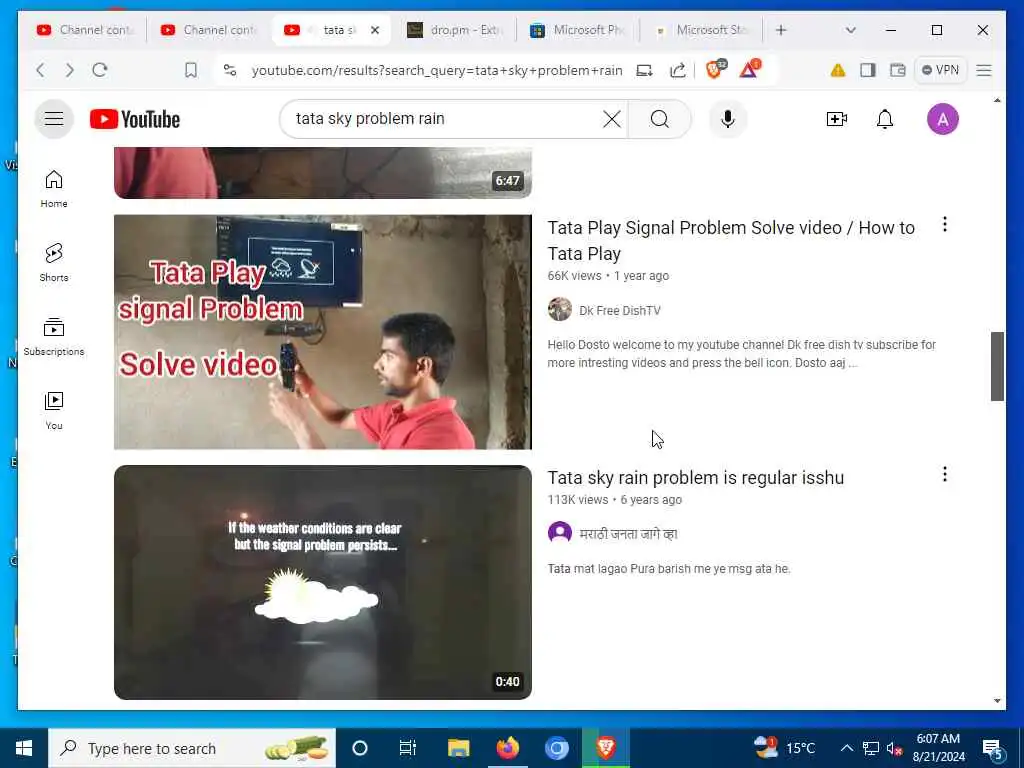Switch to the Microsoft Store tab
This screenshot has width=1024, height=768.
tap(702, 30)
